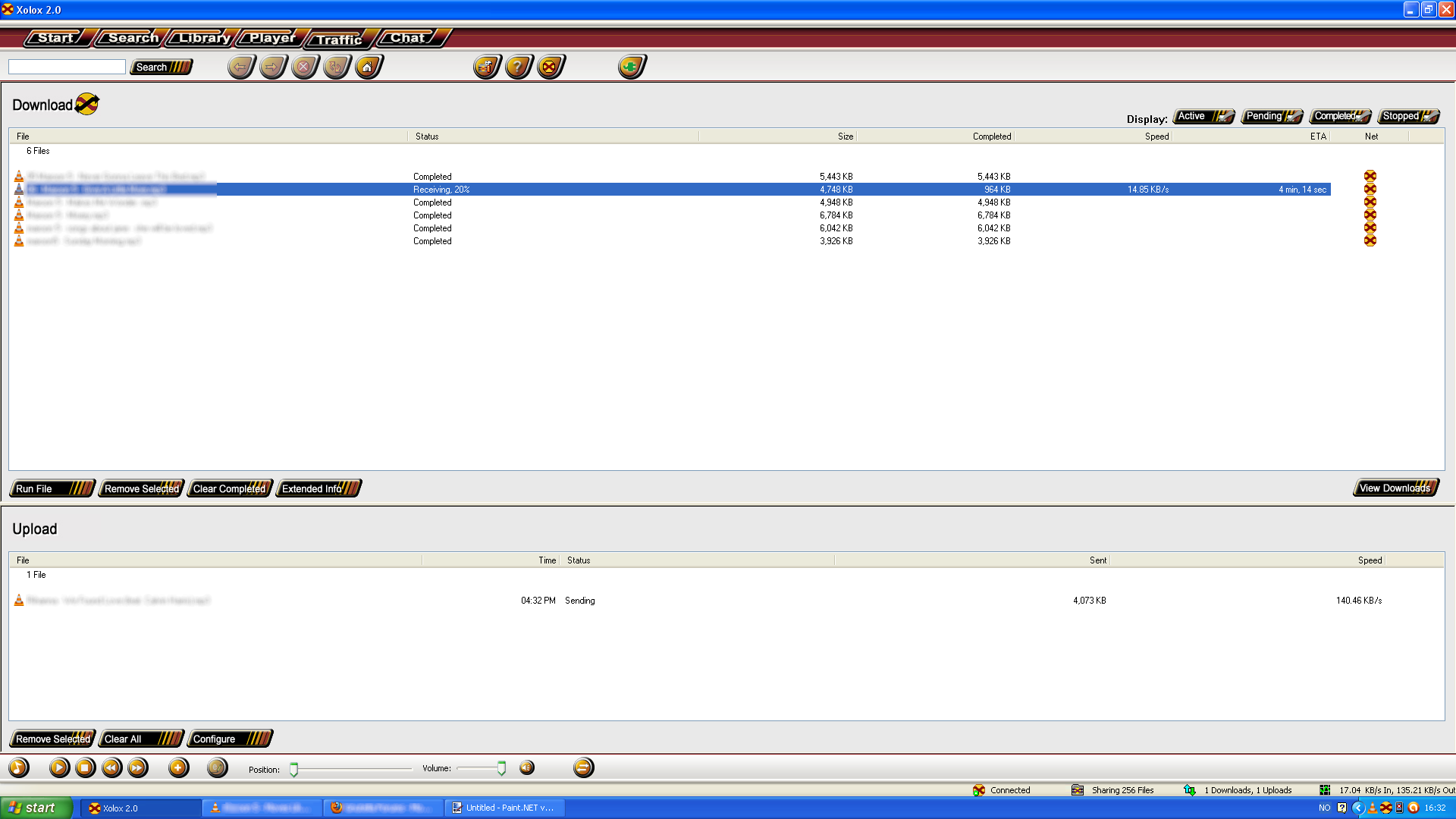The image size is (1456, 819).
Task: Click the add plus icon in player
Action: point(178,768)
